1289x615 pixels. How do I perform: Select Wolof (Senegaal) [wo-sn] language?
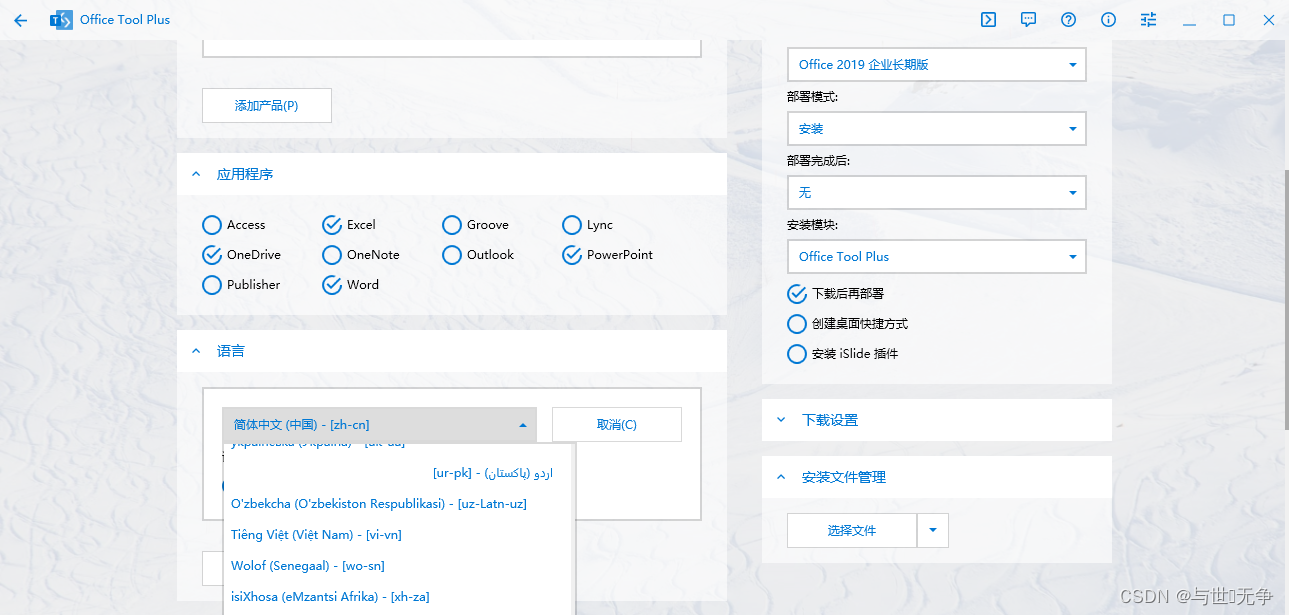click(x=399, y=566)
